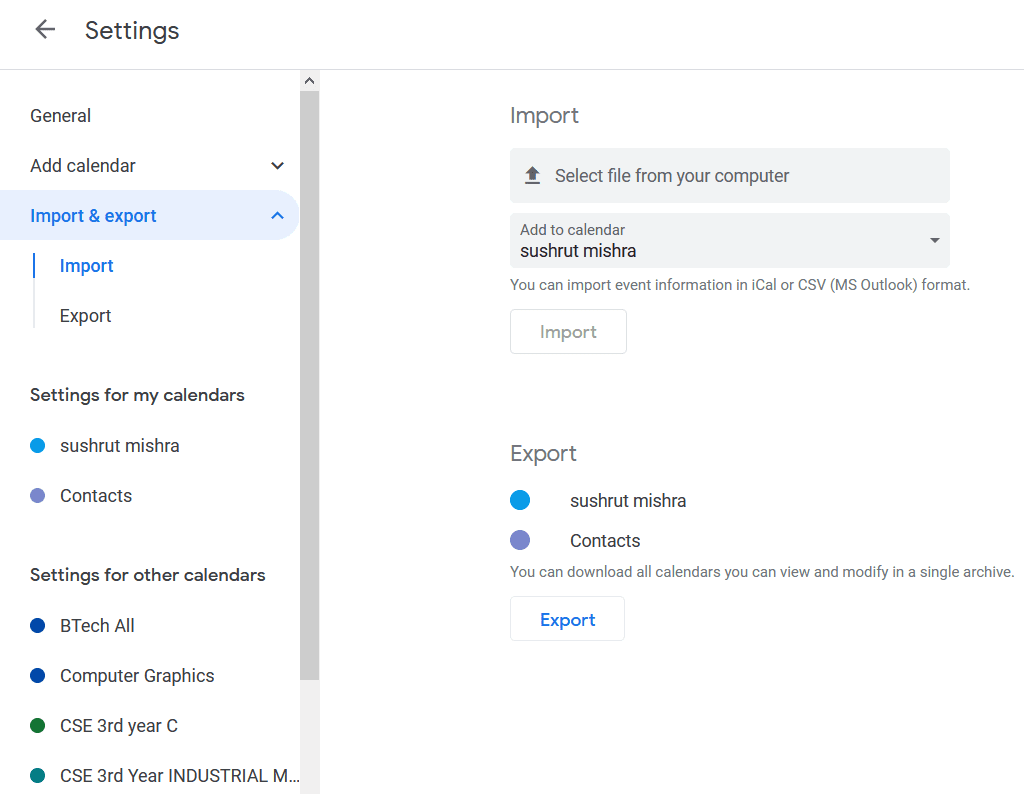Expand the Add calendar section
The image size is (1024, 794).
(x=278, y=166)
